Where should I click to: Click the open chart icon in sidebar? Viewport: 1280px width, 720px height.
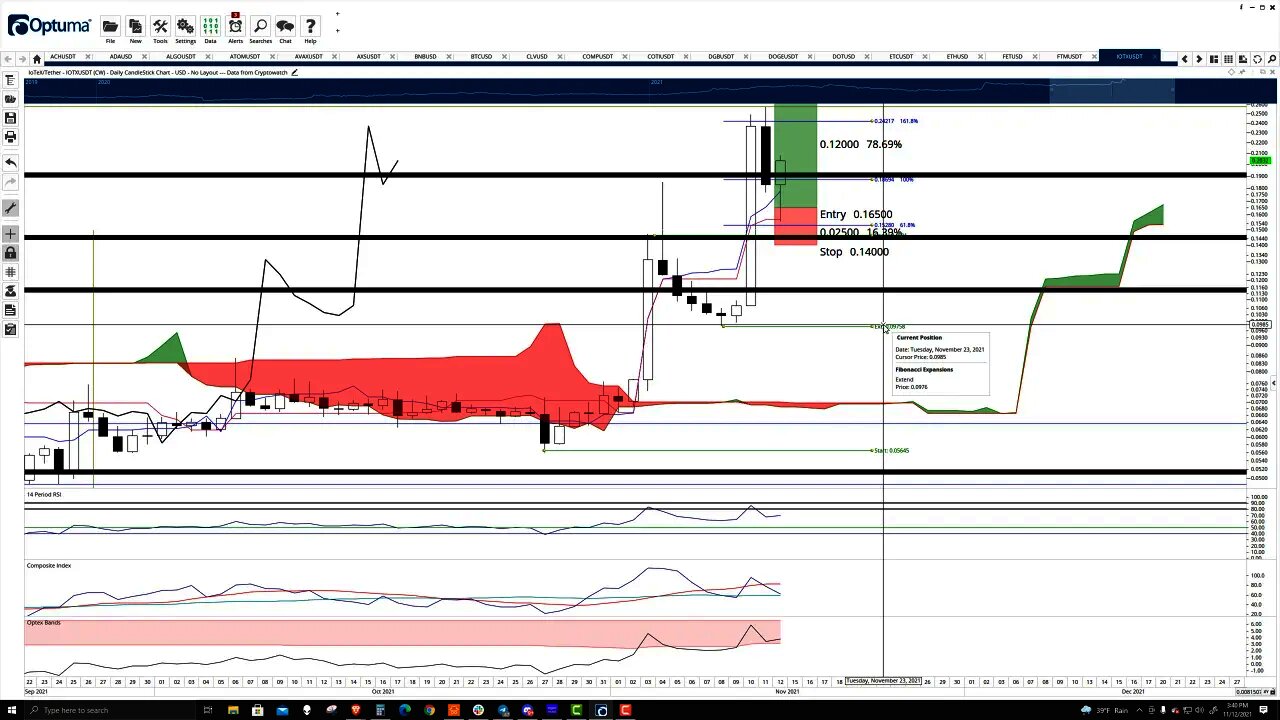click(10, 99)
